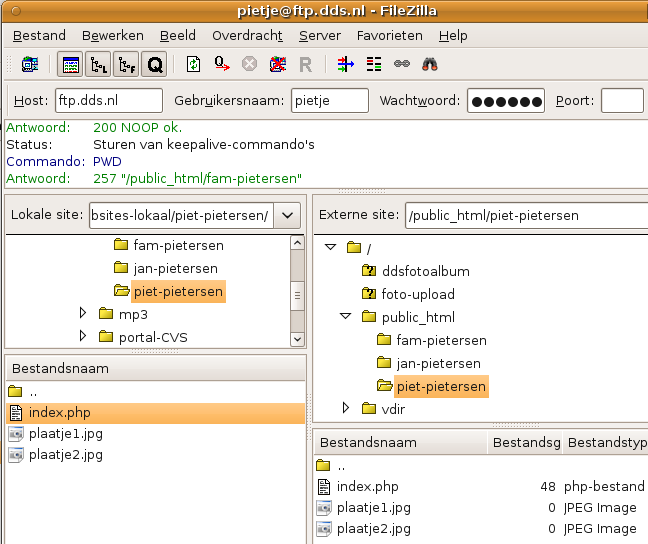Toggle transfer queue display (Q)
The height and width of the screenshot is (544, 648).
tap(154, 64)
